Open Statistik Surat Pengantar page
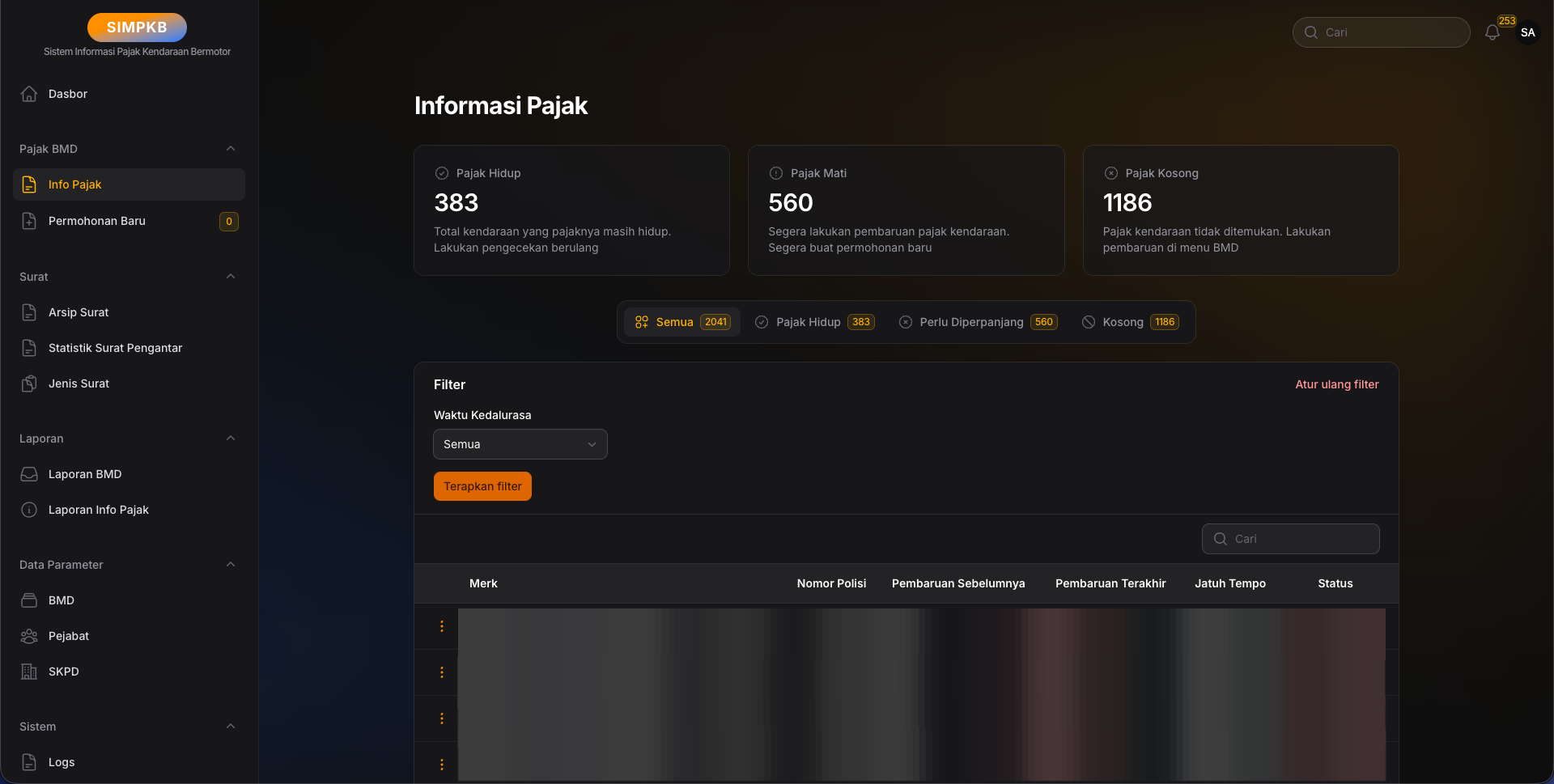The height and width of the screenshot is (784, 1554). [129, 348]
